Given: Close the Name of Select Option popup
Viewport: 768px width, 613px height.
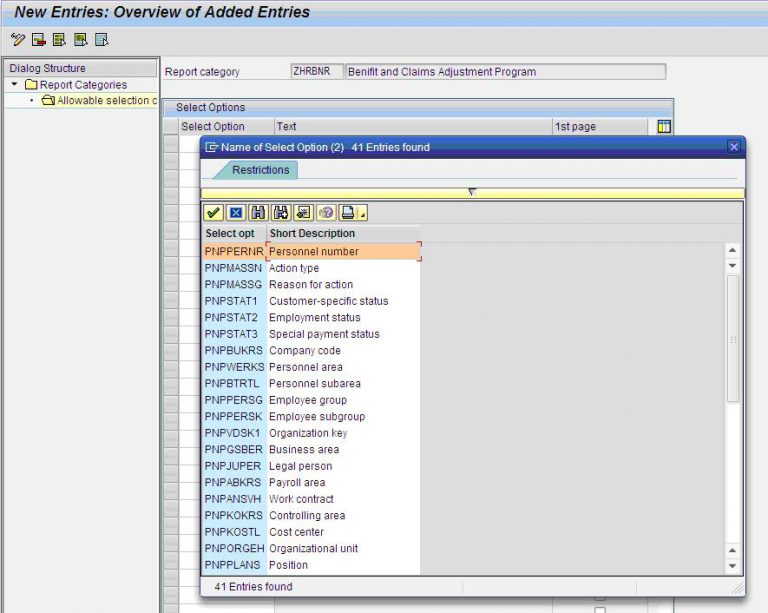Looking at the screenshot, I should (x=733, y=147).
